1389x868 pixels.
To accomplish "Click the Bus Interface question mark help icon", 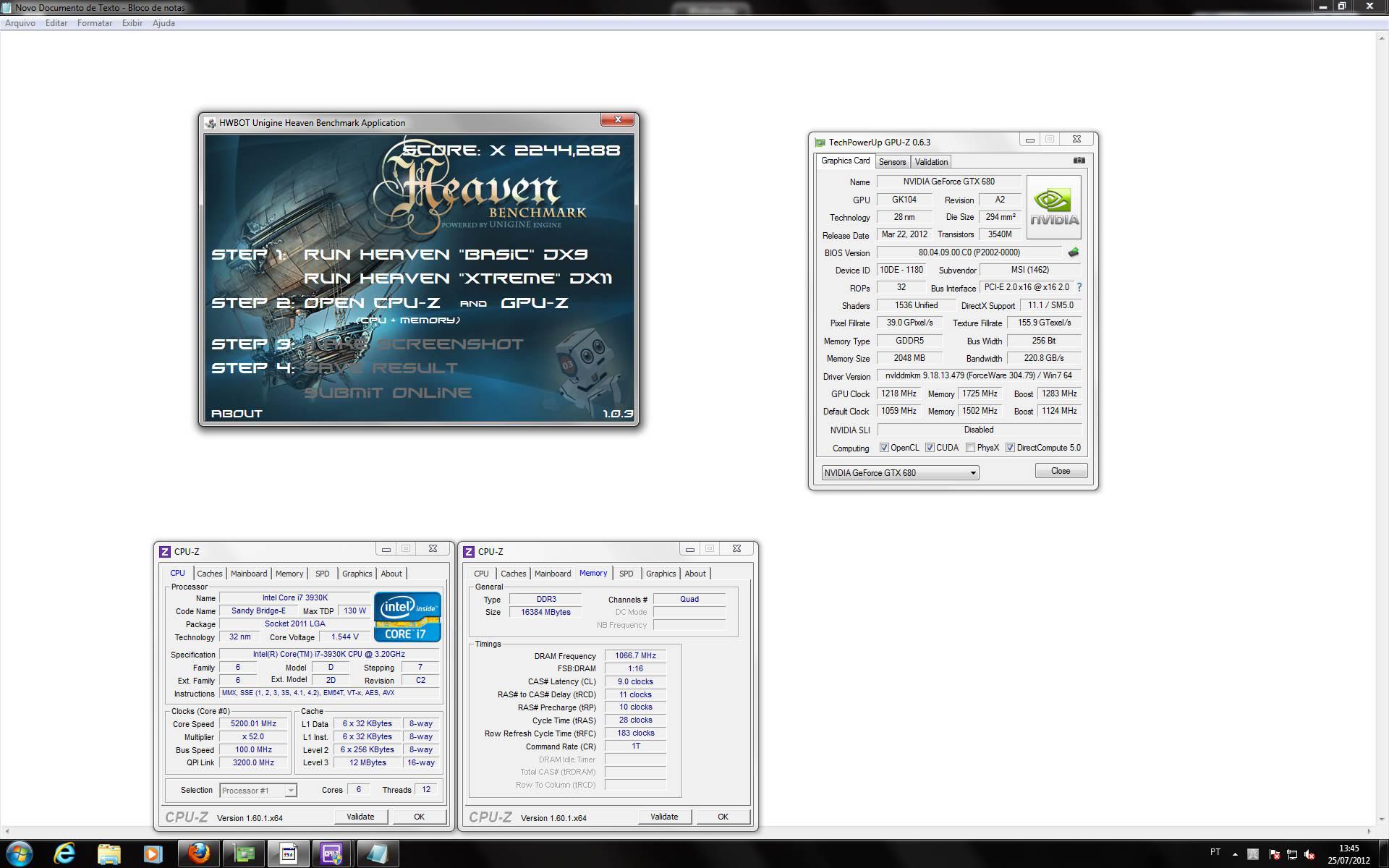I will click(1079, 287).
